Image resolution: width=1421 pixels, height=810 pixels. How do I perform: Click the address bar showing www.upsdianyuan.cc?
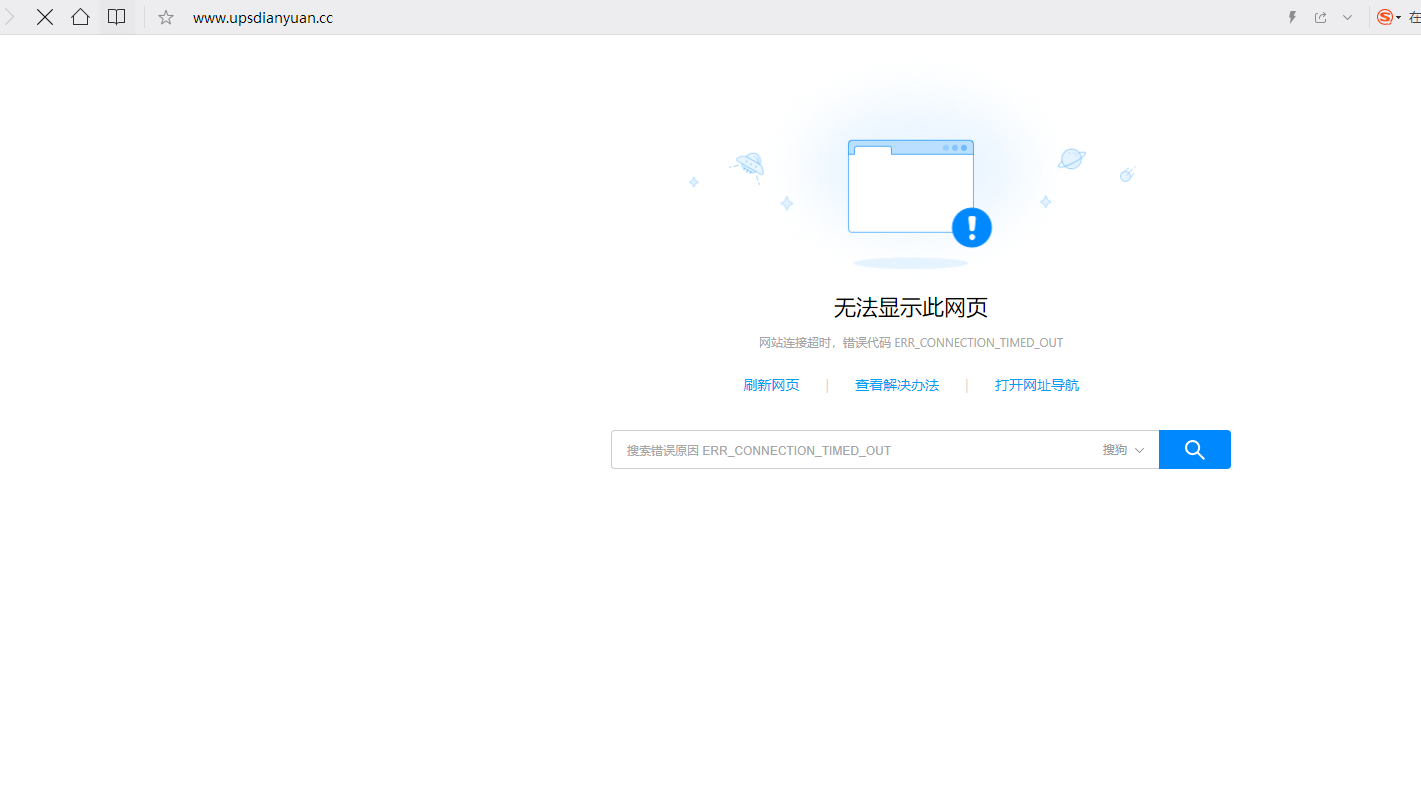[x=263, y=17]
